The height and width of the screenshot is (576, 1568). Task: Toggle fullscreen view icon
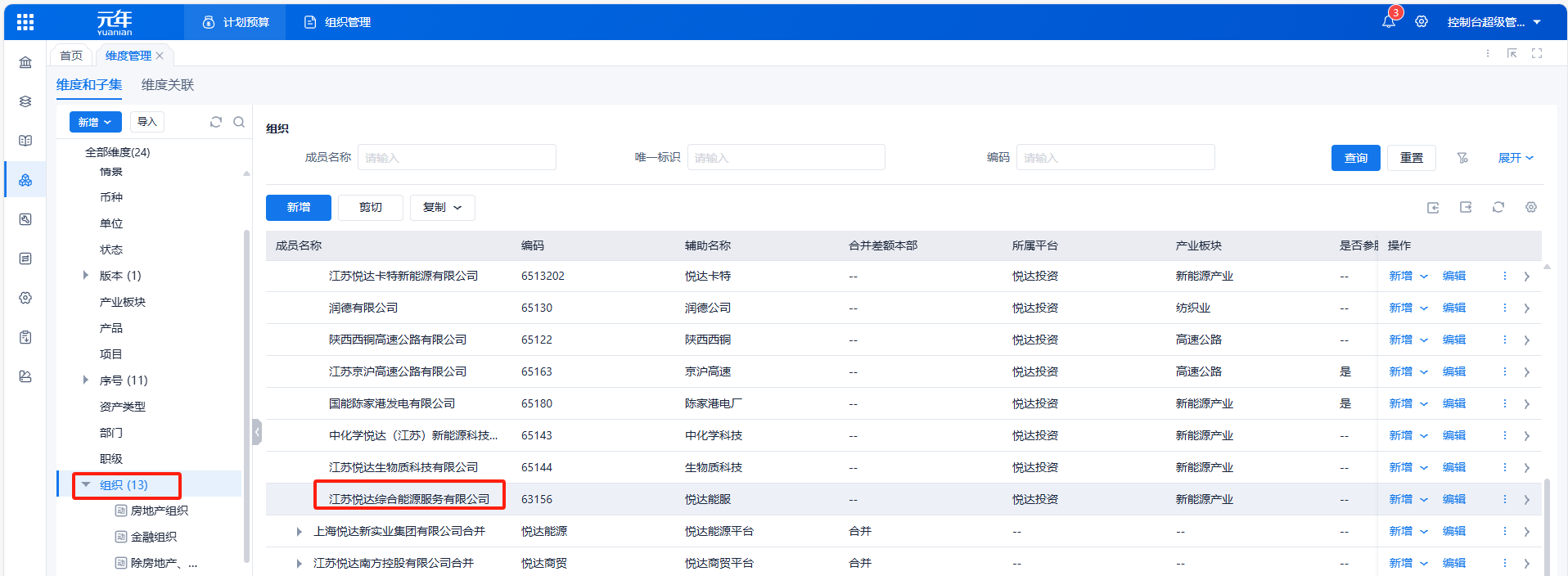pos(1537,54)
